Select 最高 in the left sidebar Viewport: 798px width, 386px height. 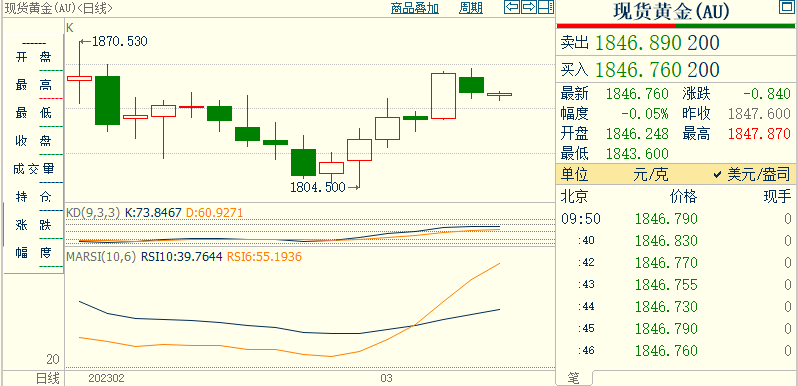(x=34, y=85)
